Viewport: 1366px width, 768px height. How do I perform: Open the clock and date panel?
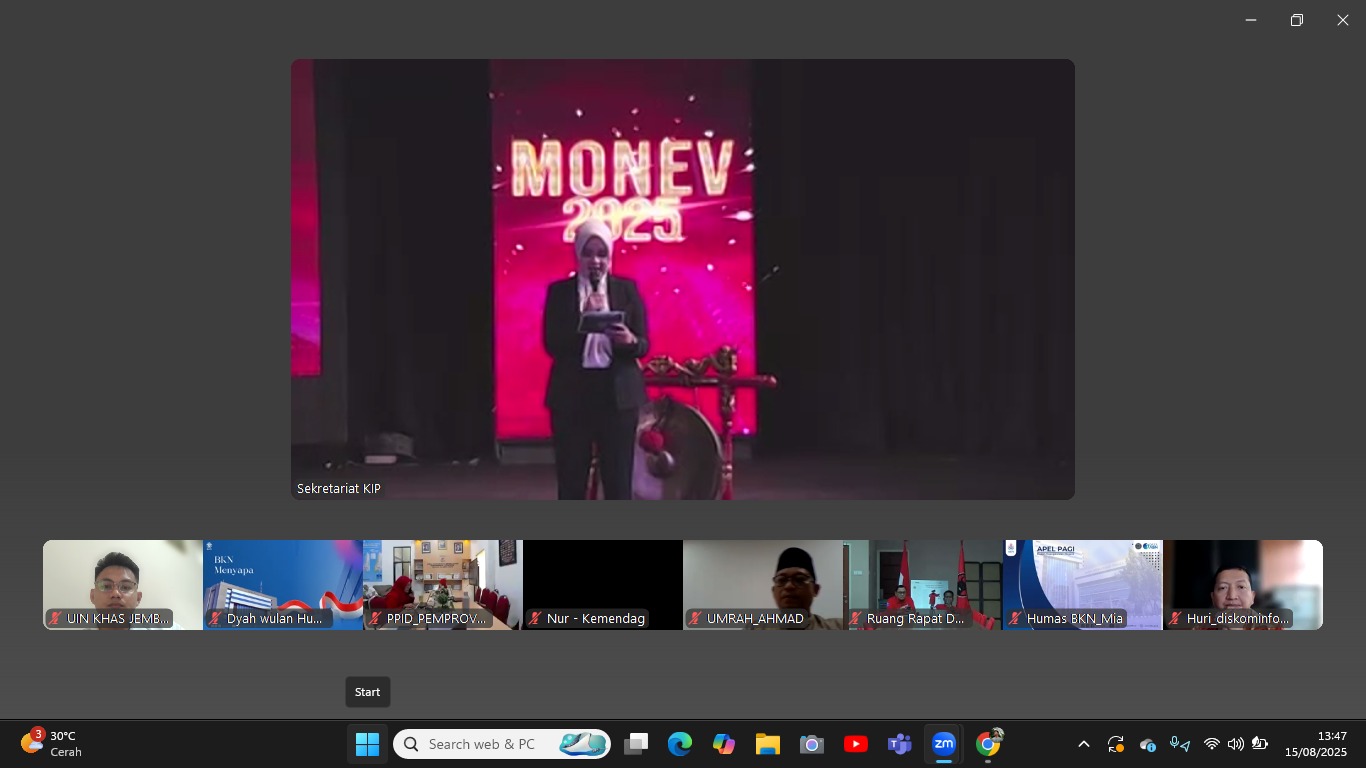click(x=1316, y=744)
